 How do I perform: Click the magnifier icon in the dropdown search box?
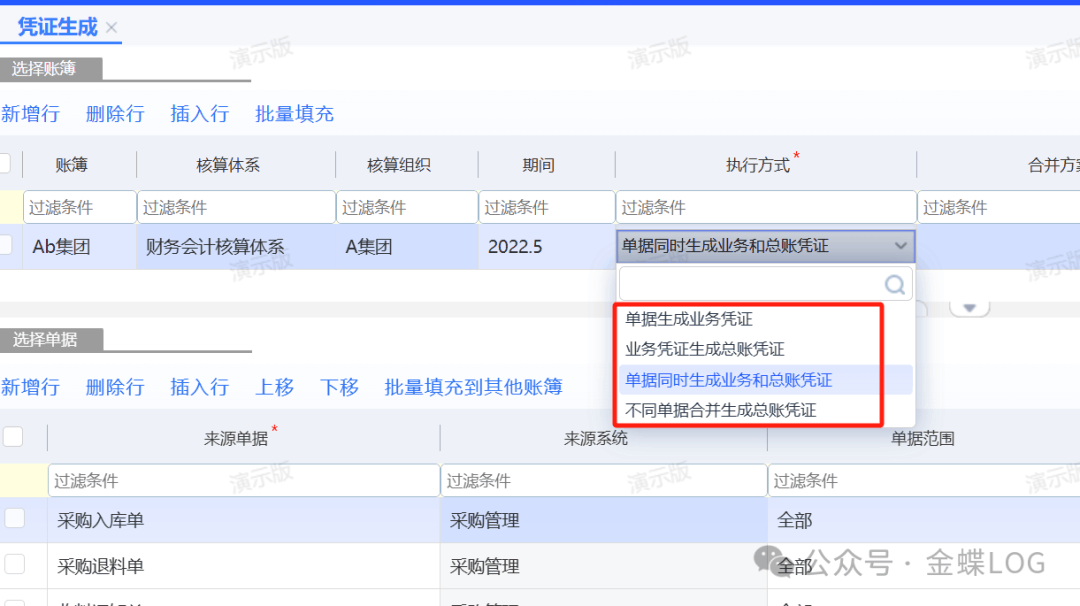coord(895,283)
